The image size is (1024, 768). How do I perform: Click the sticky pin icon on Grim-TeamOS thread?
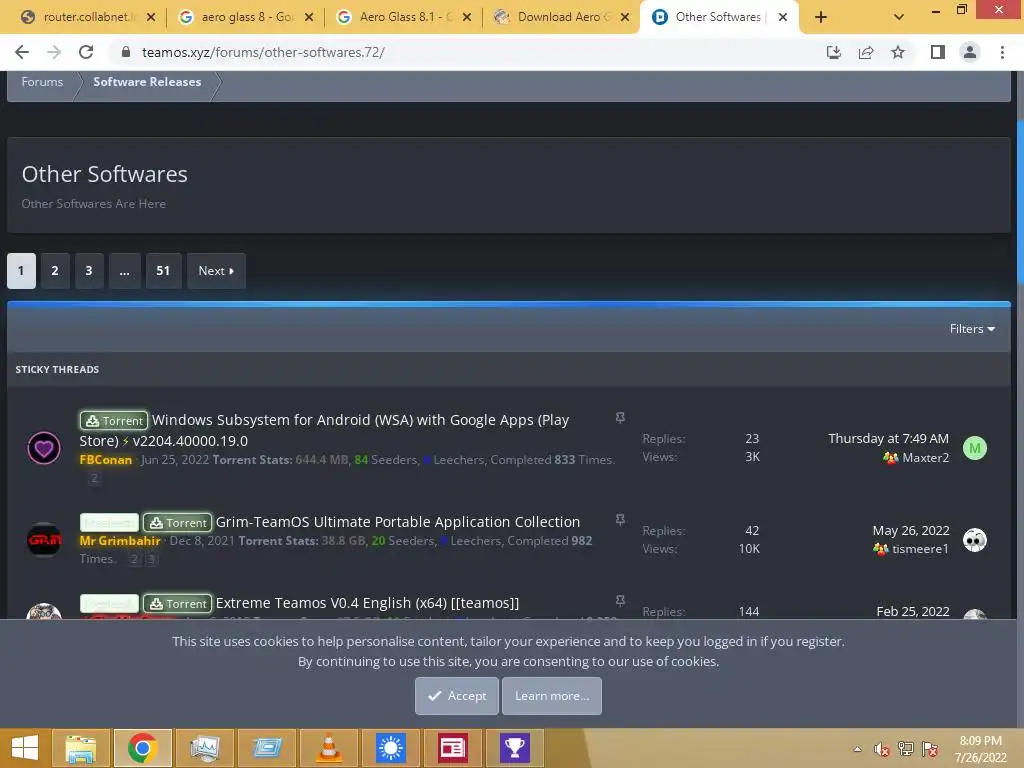[620, 520]
